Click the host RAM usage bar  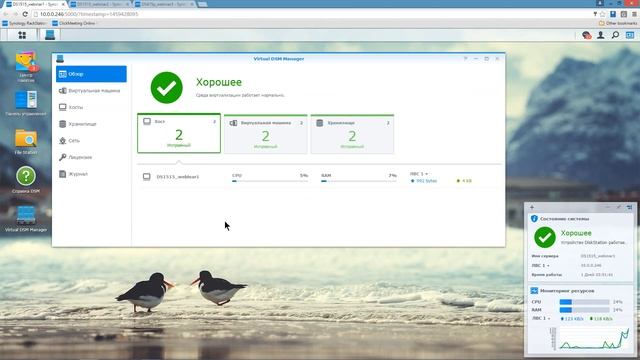359,181
